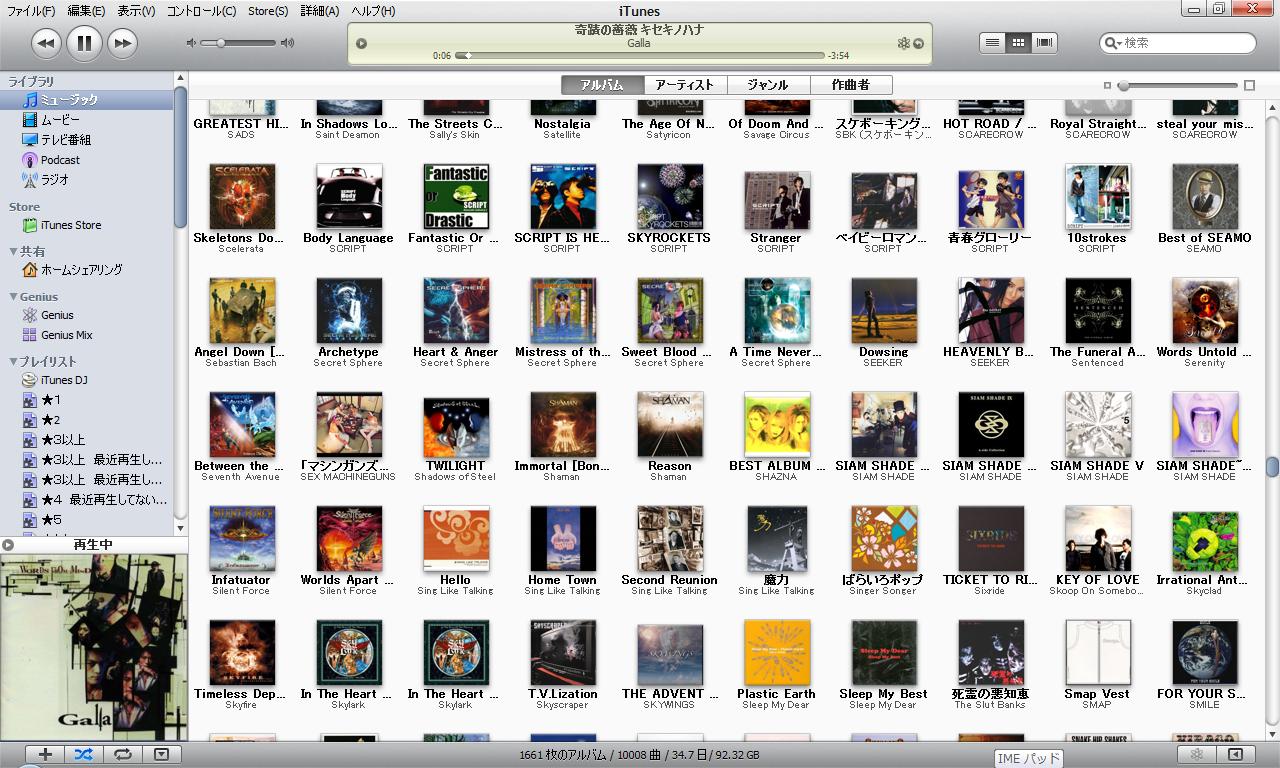Click the volume minimum speaker icon
The image size is (1280, 768).
(191, 43)
